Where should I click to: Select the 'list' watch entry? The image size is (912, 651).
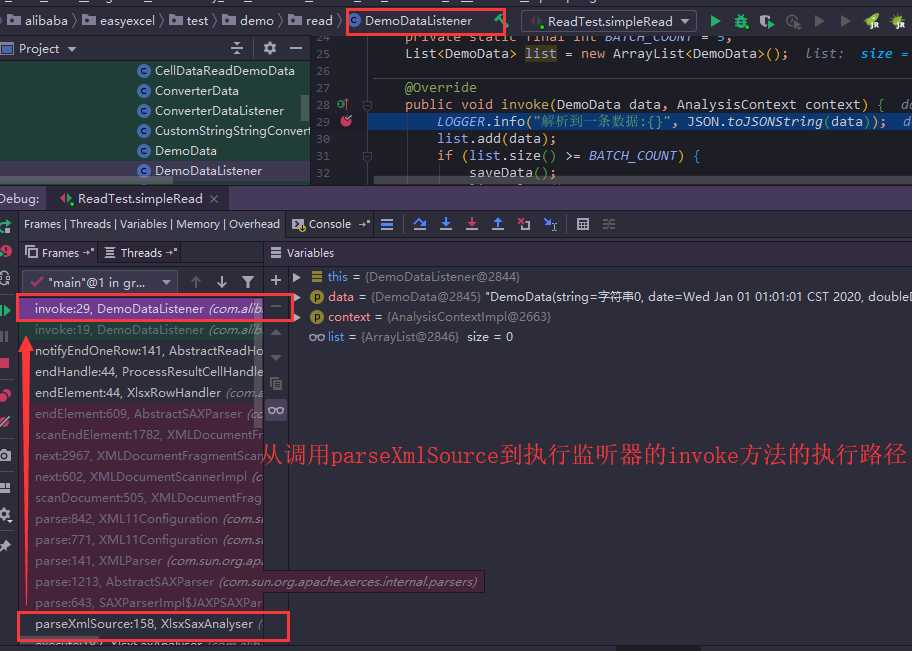[411, 337]
